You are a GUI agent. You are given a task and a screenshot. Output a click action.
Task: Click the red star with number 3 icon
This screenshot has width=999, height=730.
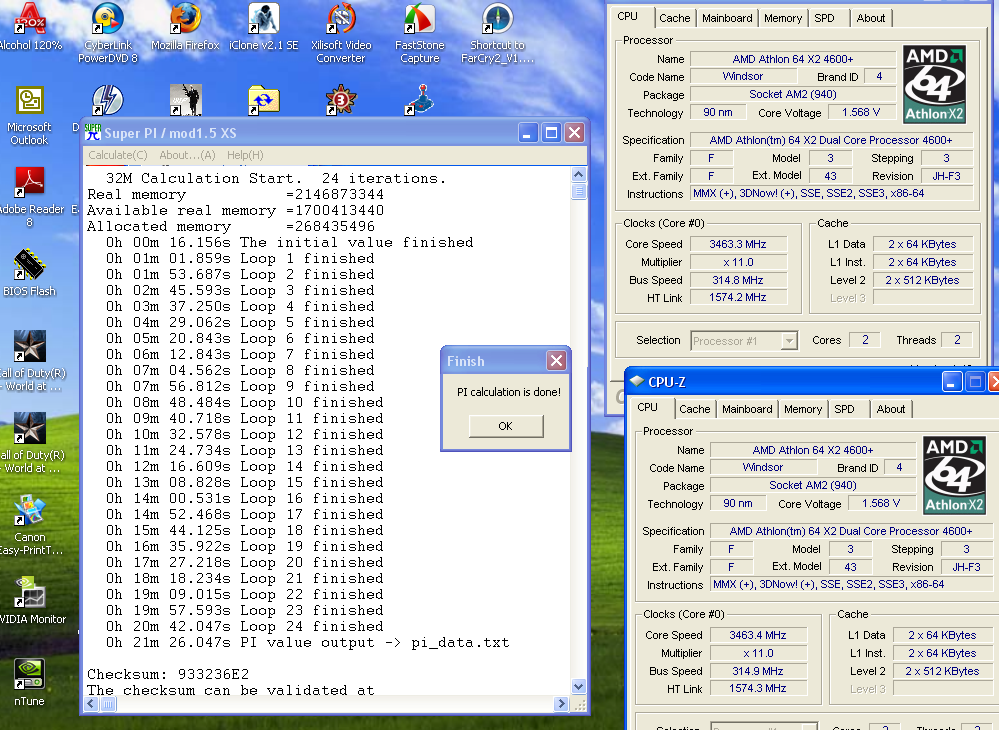(341, 100)
